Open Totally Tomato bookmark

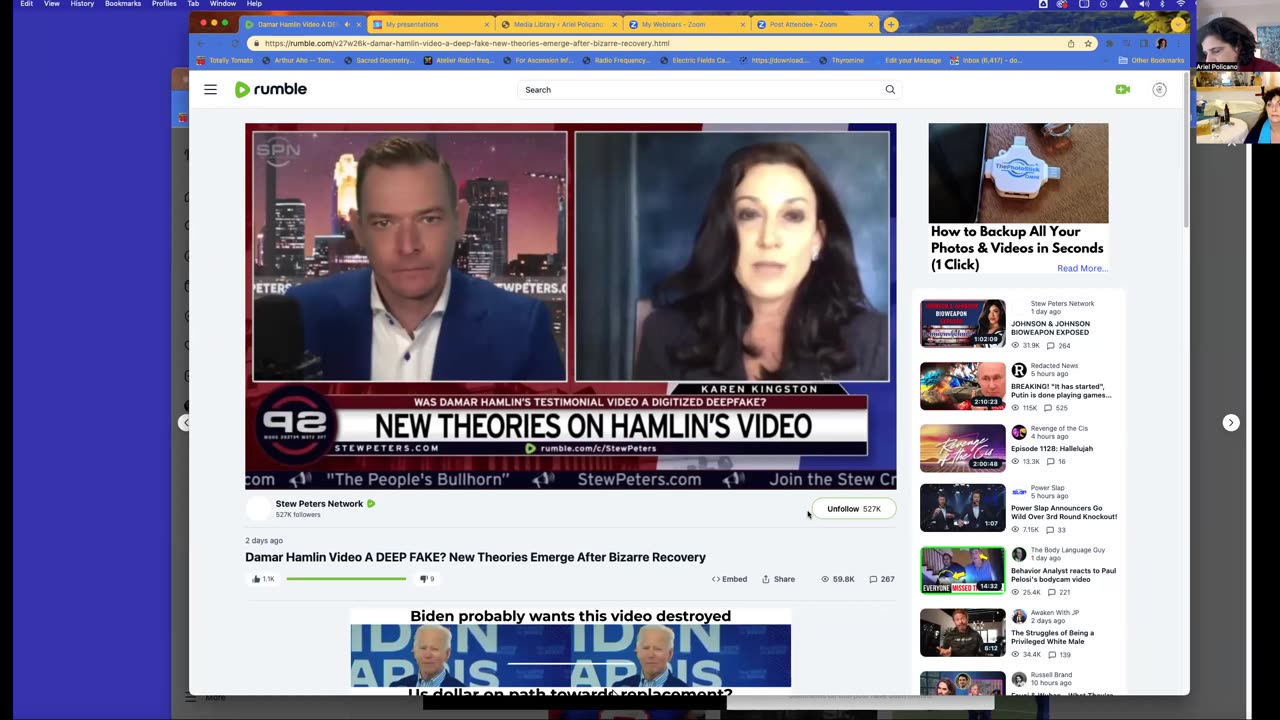point(225,60)
